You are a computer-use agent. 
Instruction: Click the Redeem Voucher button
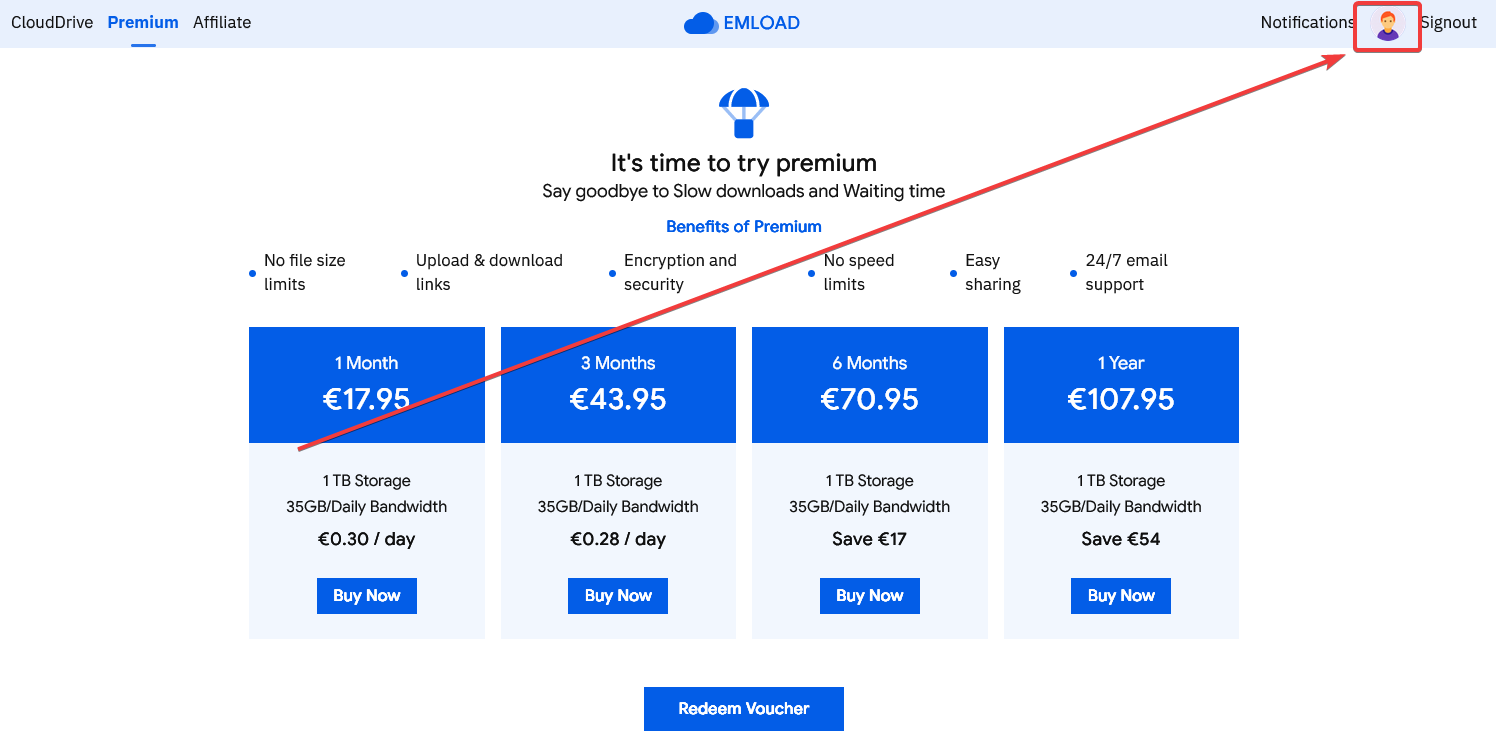(x=744, y=708)
